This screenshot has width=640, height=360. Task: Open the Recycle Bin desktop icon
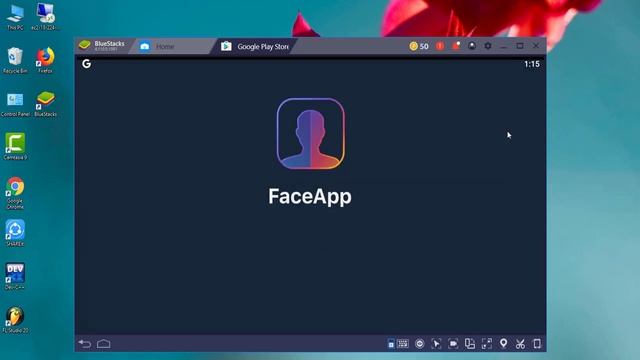click(15, 60)
